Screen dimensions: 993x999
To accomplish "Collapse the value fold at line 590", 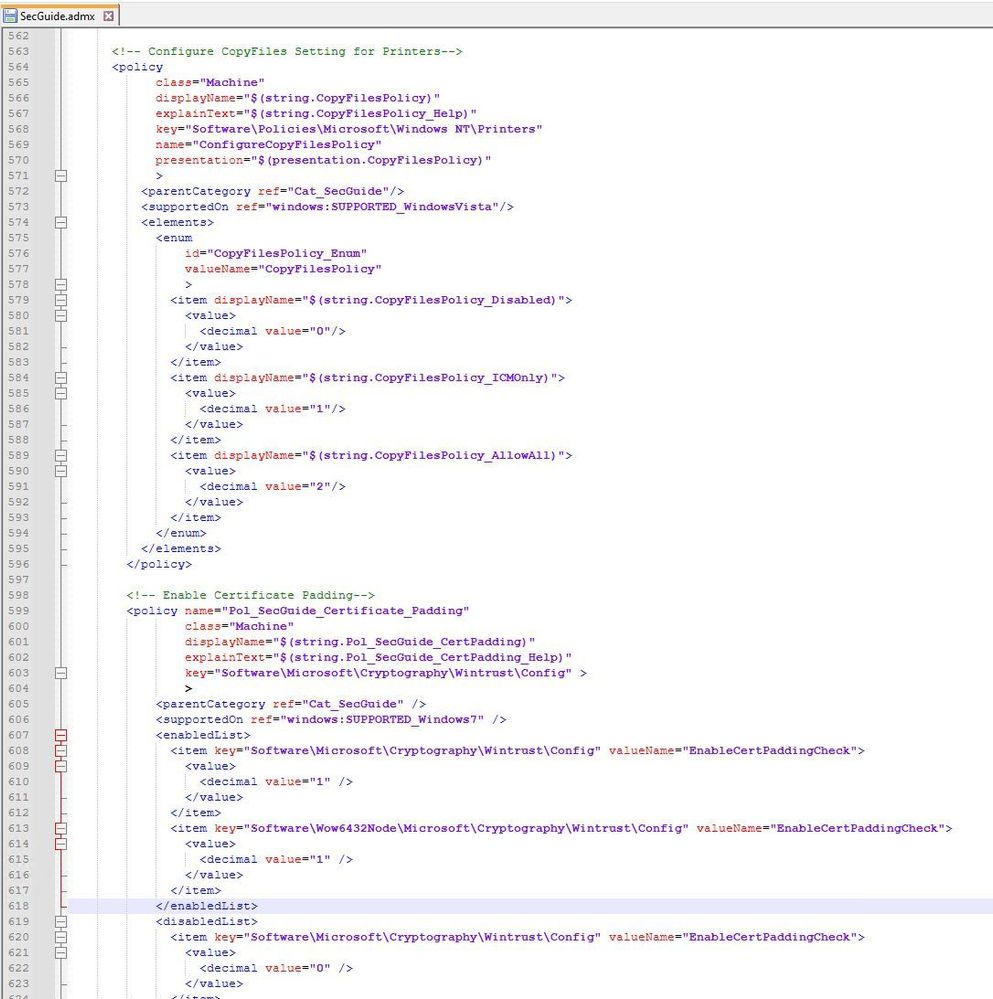I will [61, 471].
